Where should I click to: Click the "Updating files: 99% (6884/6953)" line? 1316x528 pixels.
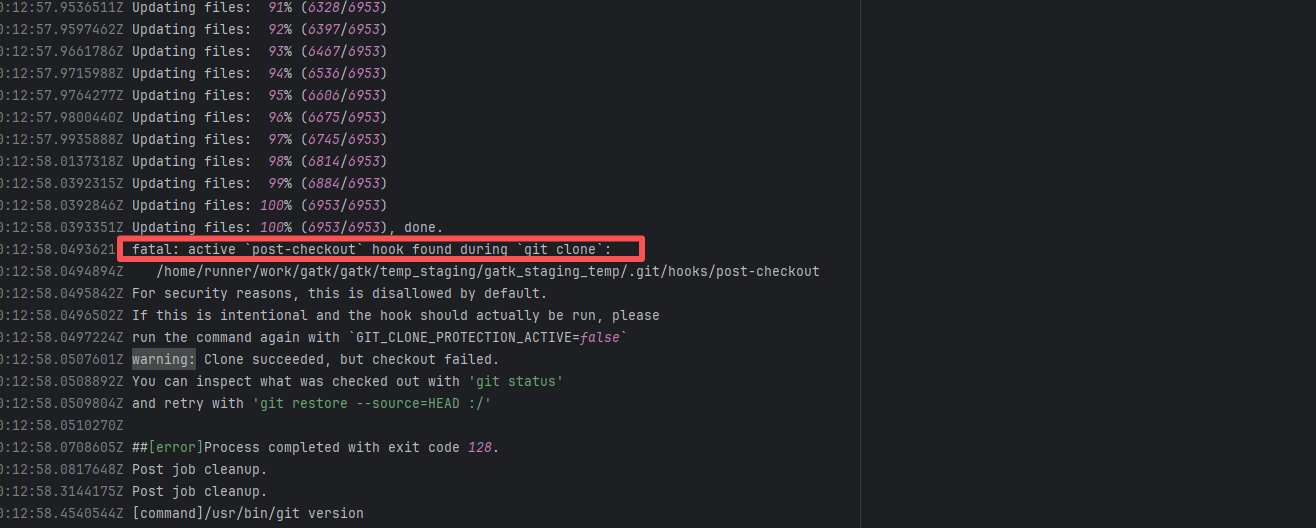pyautogui.click(x=259, y=183)
